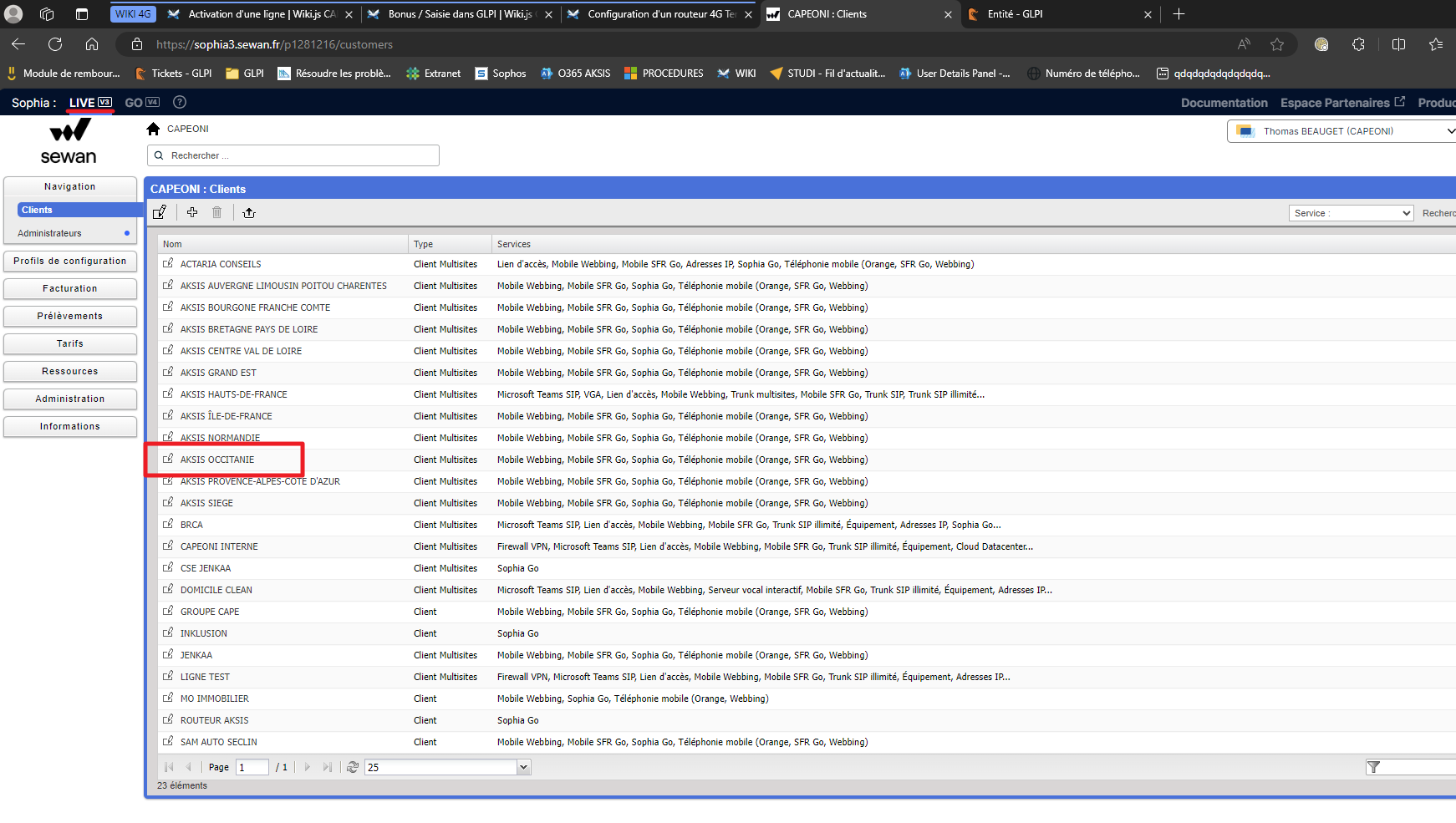
Task: Expand the Informations sidebar section
Action: (70, 426)
